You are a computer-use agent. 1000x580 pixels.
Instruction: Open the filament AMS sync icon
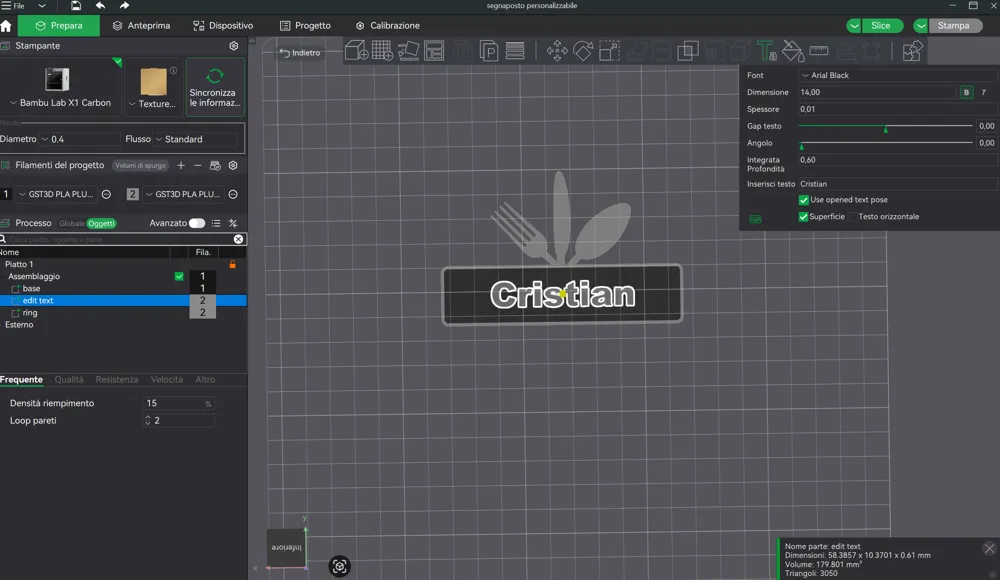[215, 165]
